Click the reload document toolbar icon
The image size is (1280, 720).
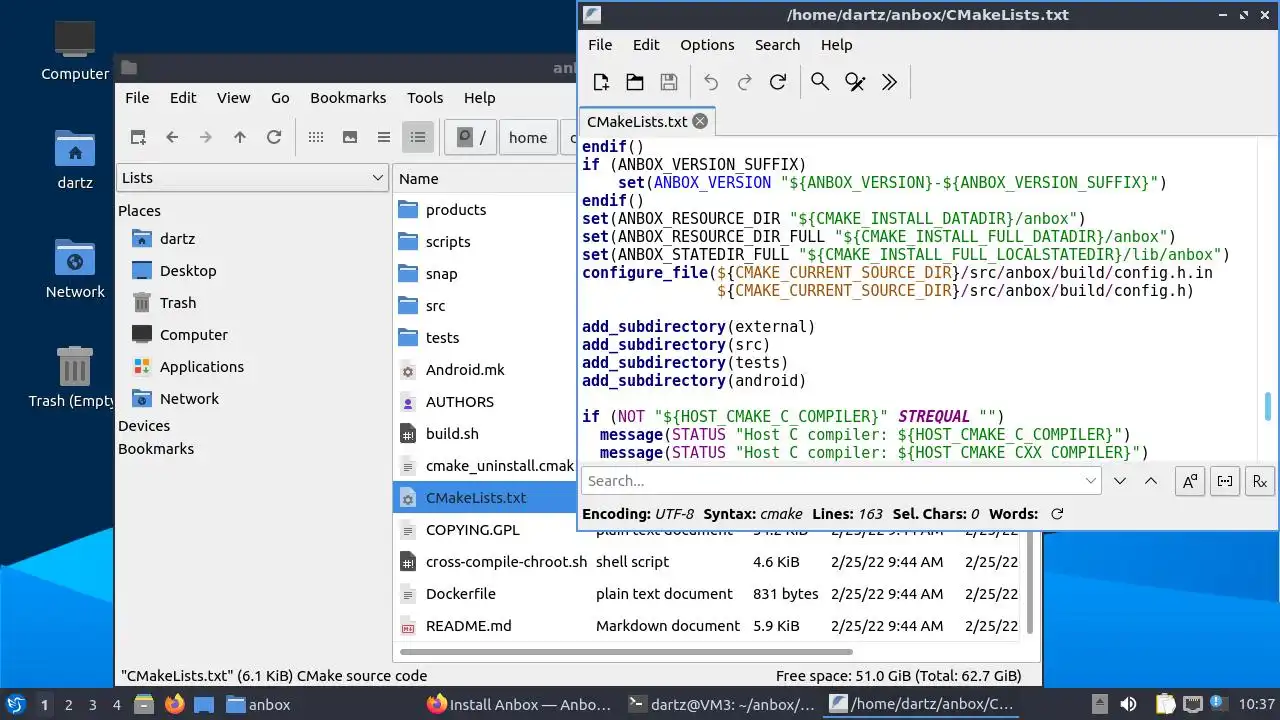pos(778,82)
